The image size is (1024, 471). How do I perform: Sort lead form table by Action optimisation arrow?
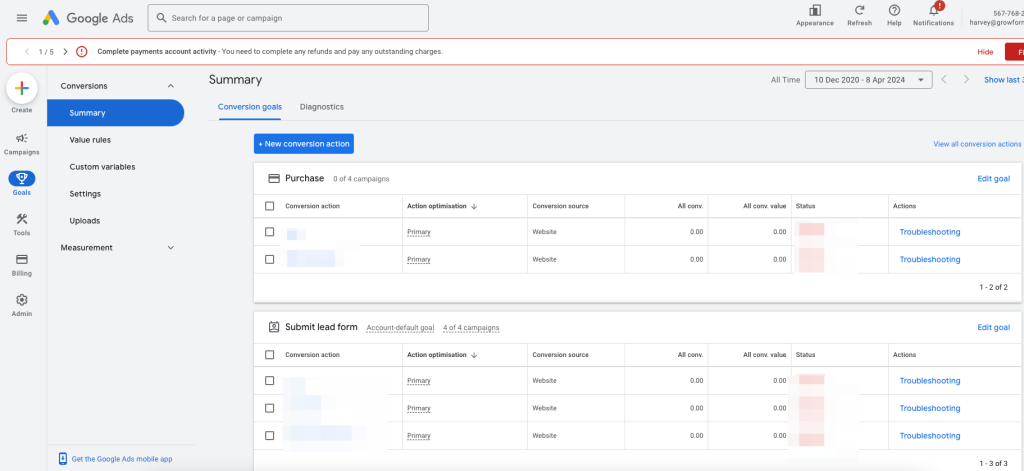[x=474, y=355]
